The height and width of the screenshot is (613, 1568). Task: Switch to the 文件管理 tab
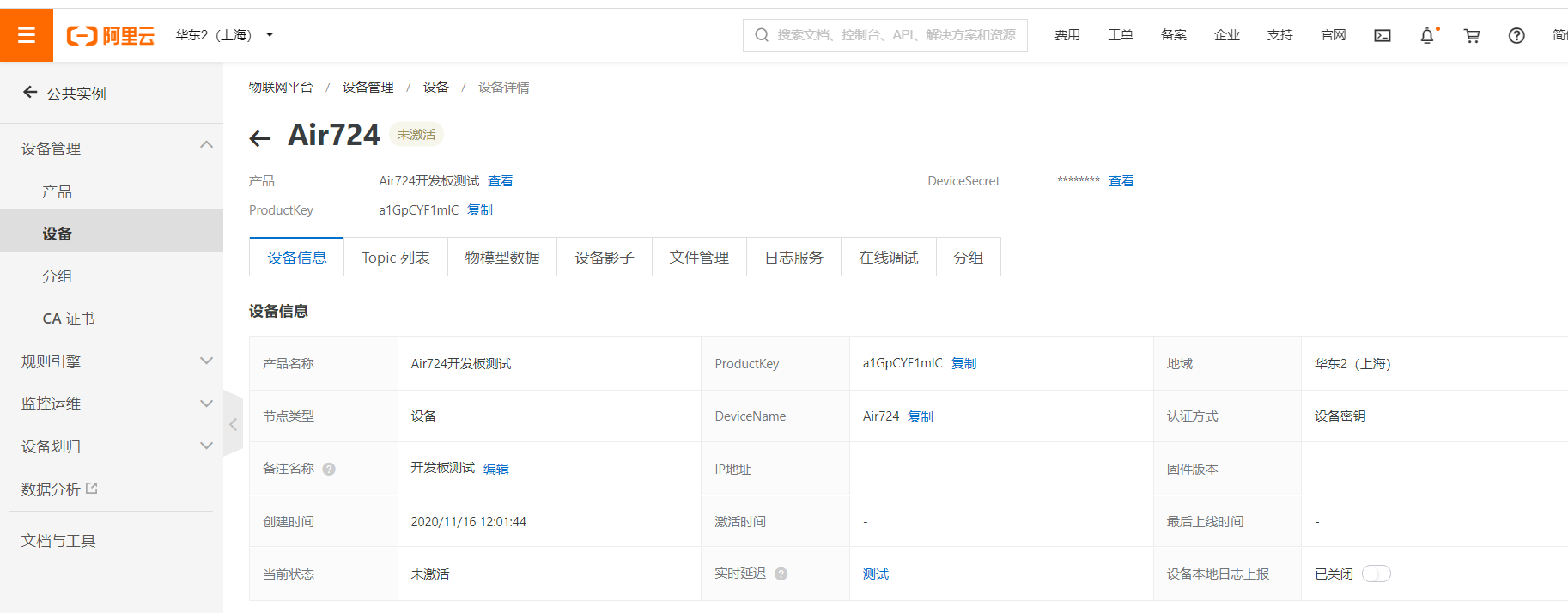click(699, 258)
